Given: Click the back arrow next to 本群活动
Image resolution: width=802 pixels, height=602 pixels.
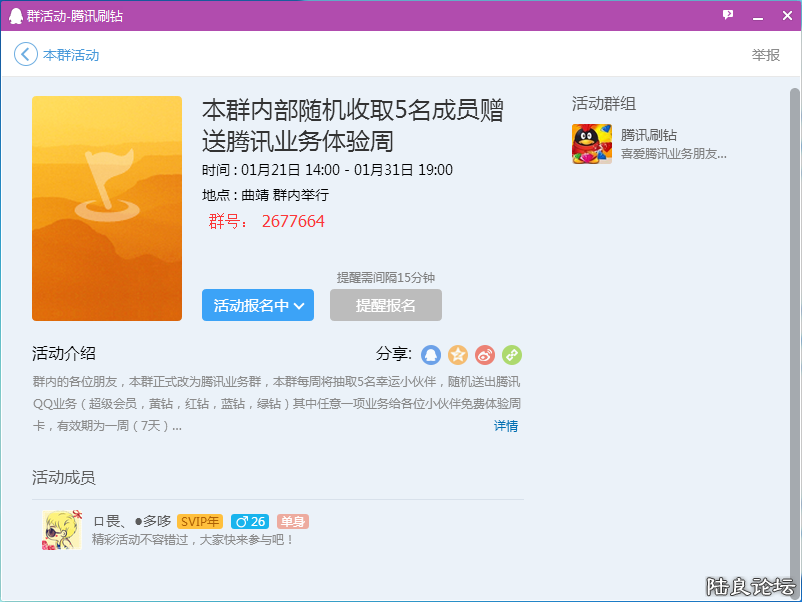Looking at the screenshot, I should pos(23,55).
